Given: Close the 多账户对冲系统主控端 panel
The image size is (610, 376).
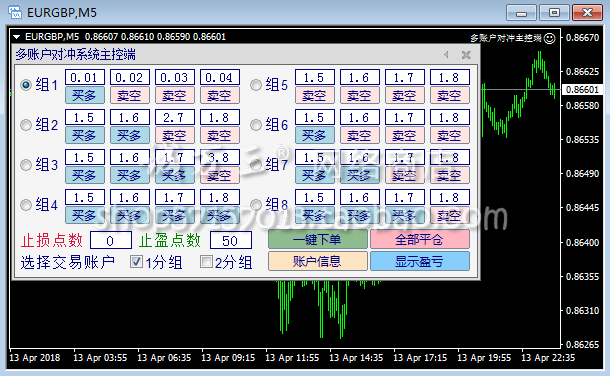Looking at the screenshot, I should coord(466,55).
